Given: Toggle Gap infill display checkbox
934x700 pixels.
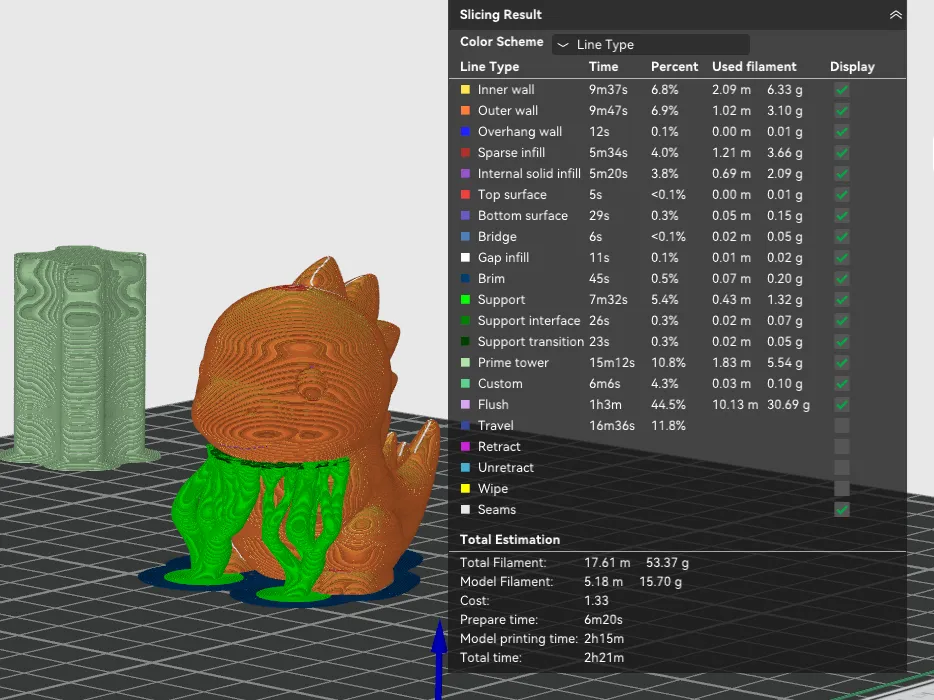Looking at the screenshot, I should (x=842, y=258).
